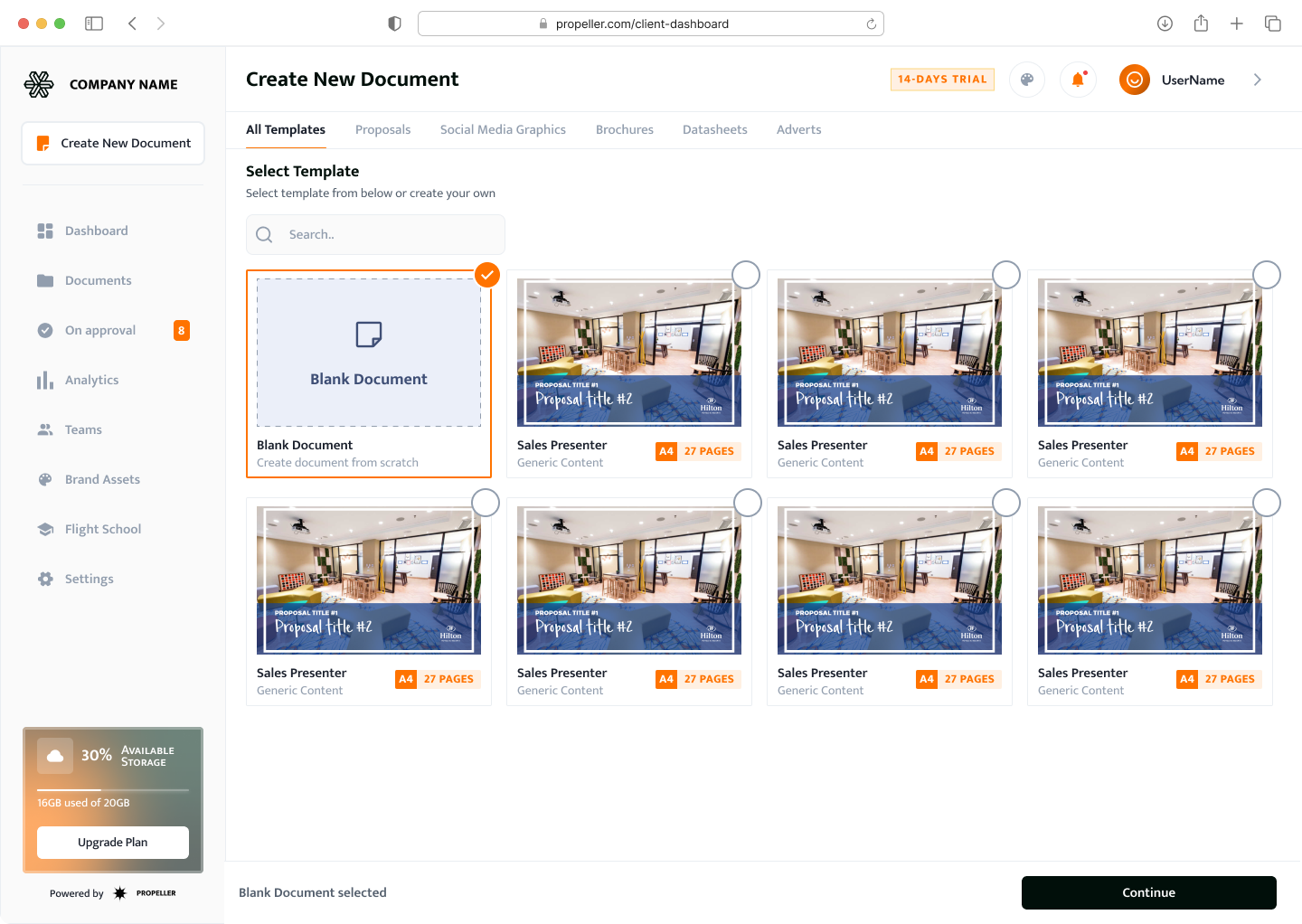Select the first Sales Presenter template radio circle

point(746,275)
